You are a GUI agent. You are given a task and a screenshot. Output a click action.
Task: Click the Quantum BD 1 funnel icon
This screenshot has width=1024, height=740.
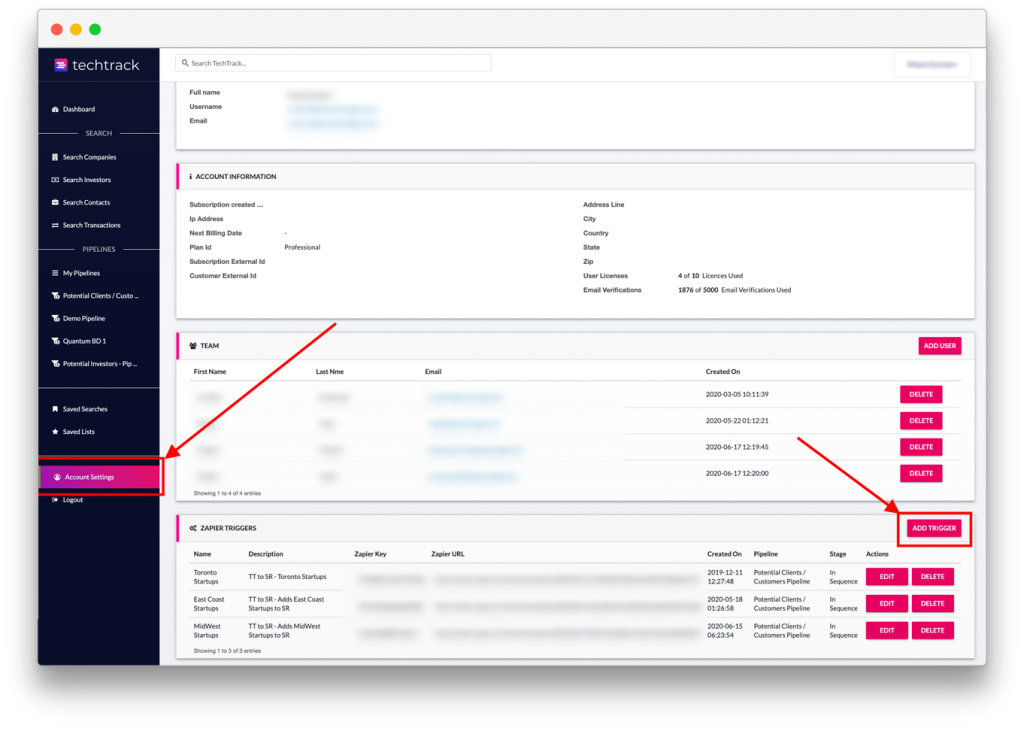56,341
